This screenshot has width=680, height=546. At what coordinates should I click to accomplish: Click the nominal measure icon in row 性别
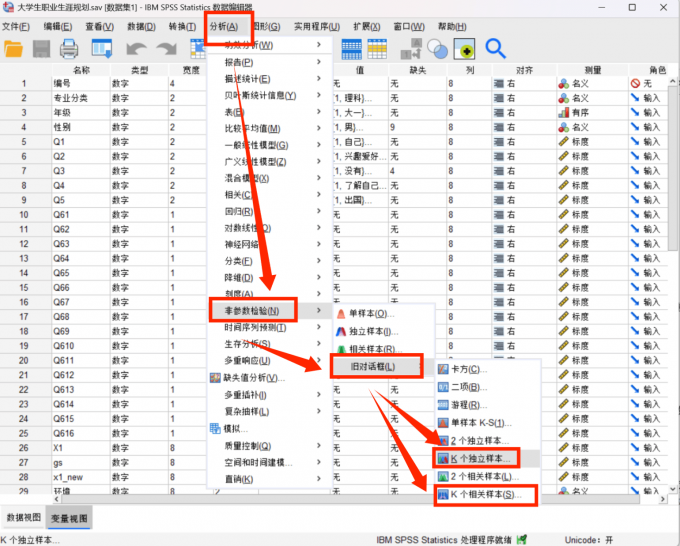[x=563, y=127]
